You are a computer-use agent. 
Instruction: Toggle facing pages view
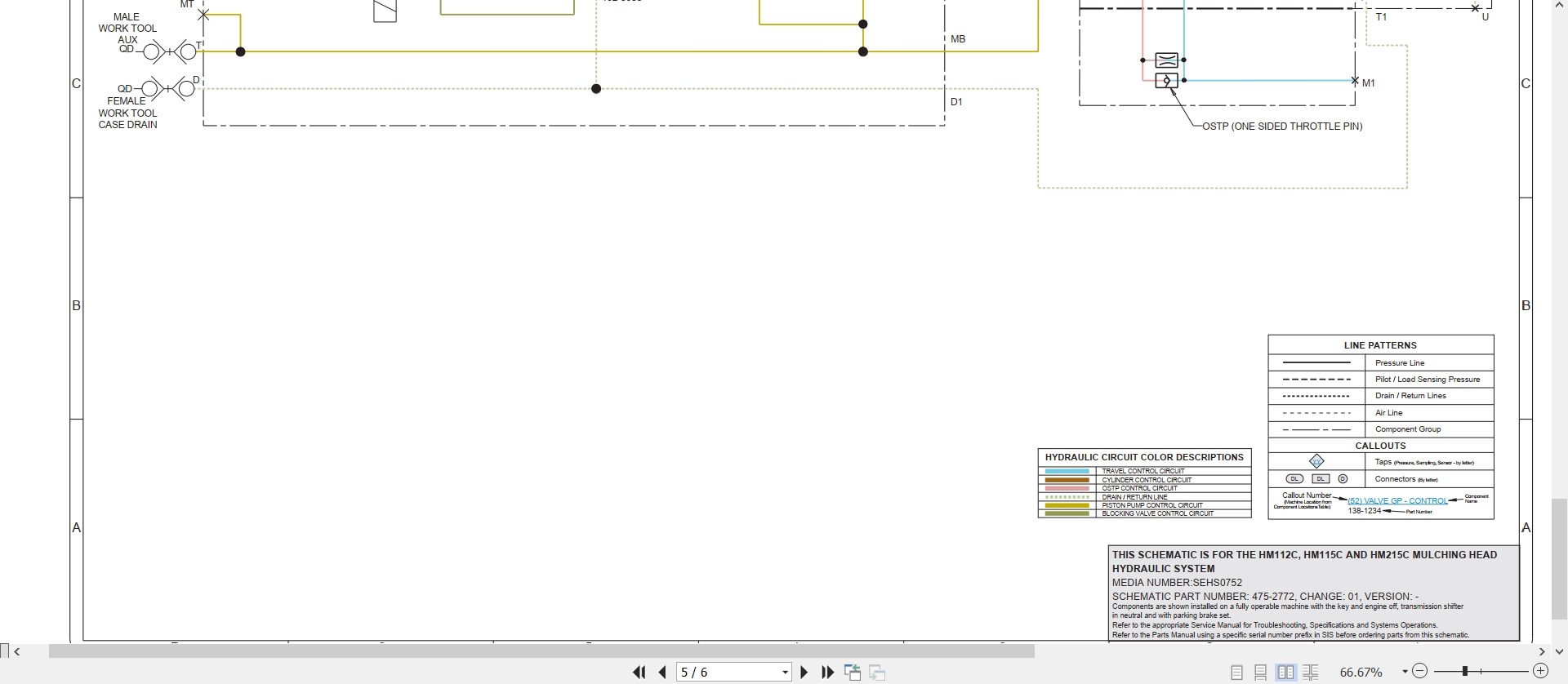pos(1286,673)
